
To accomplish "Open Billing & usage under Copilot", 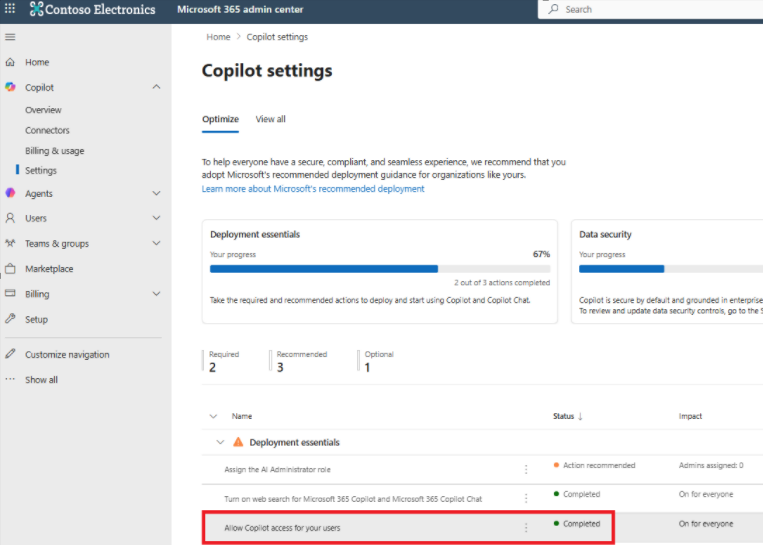I will point(54,151).
